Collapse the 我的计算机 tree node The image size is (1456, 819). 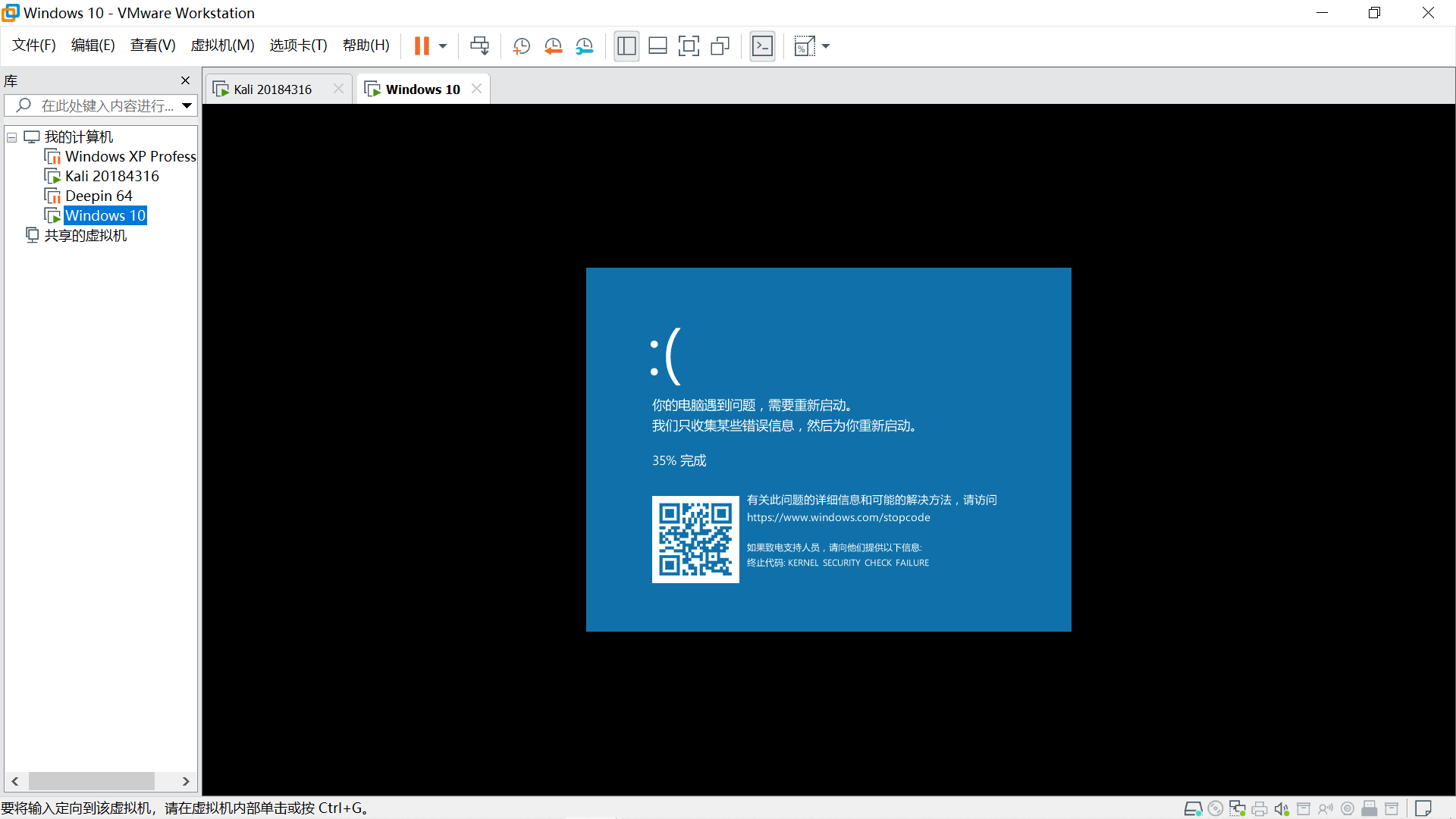click(12, 137)
